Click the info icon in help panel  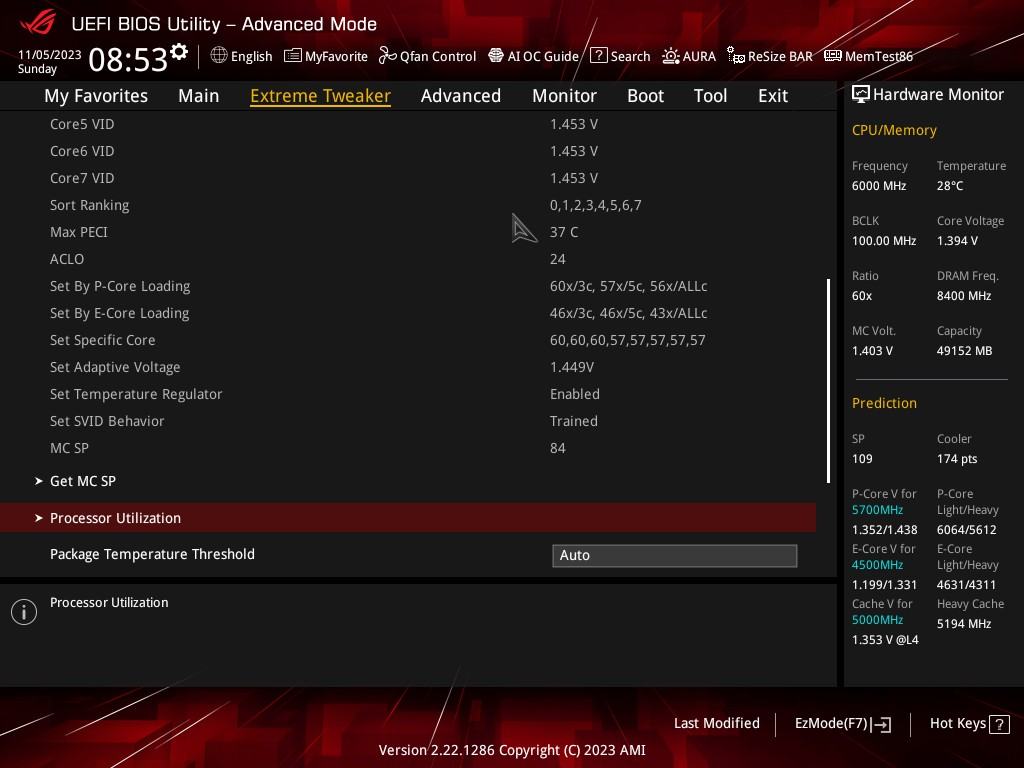point(24,612)
